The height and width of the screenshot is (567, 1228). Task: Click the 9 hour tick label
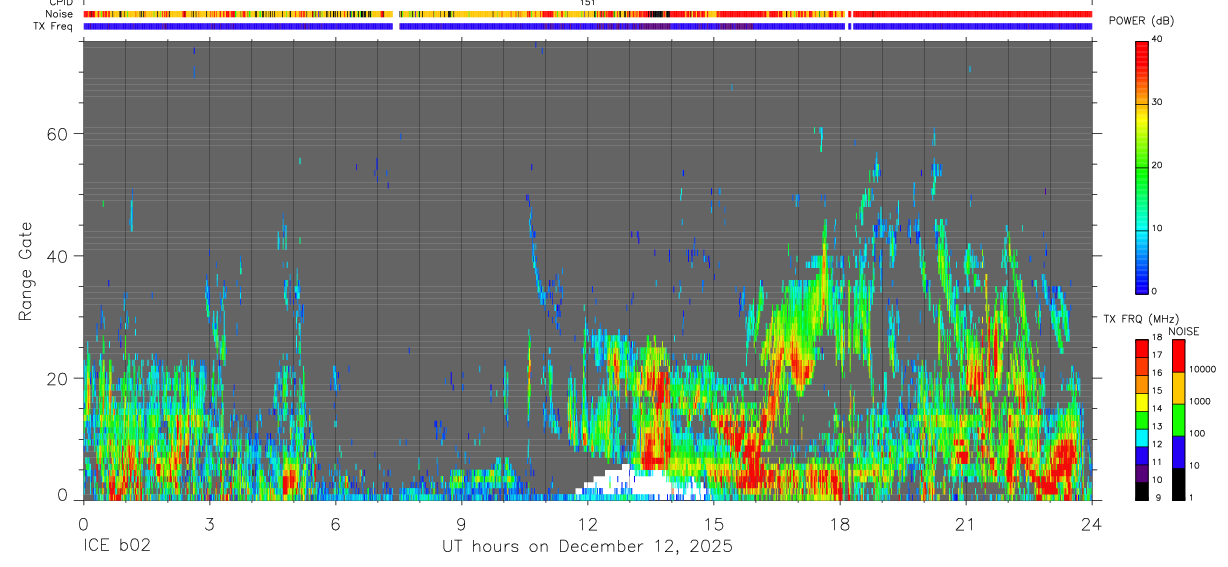[461, 523]
